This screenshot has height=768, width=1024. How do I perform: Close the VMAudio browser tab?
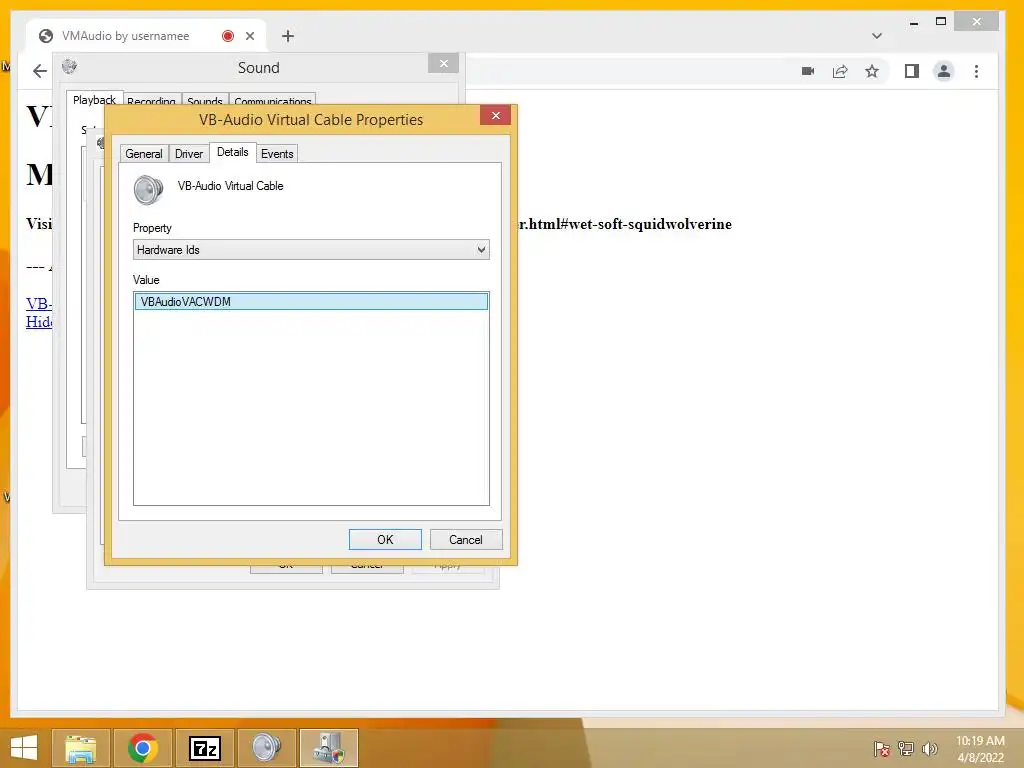(x=249, y=36)
